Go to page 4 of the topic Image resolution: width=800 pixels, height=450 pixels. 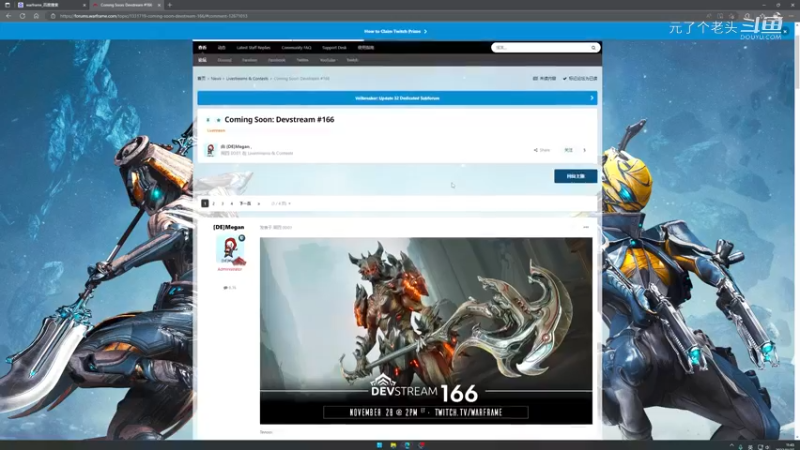(x=232, y=204)
